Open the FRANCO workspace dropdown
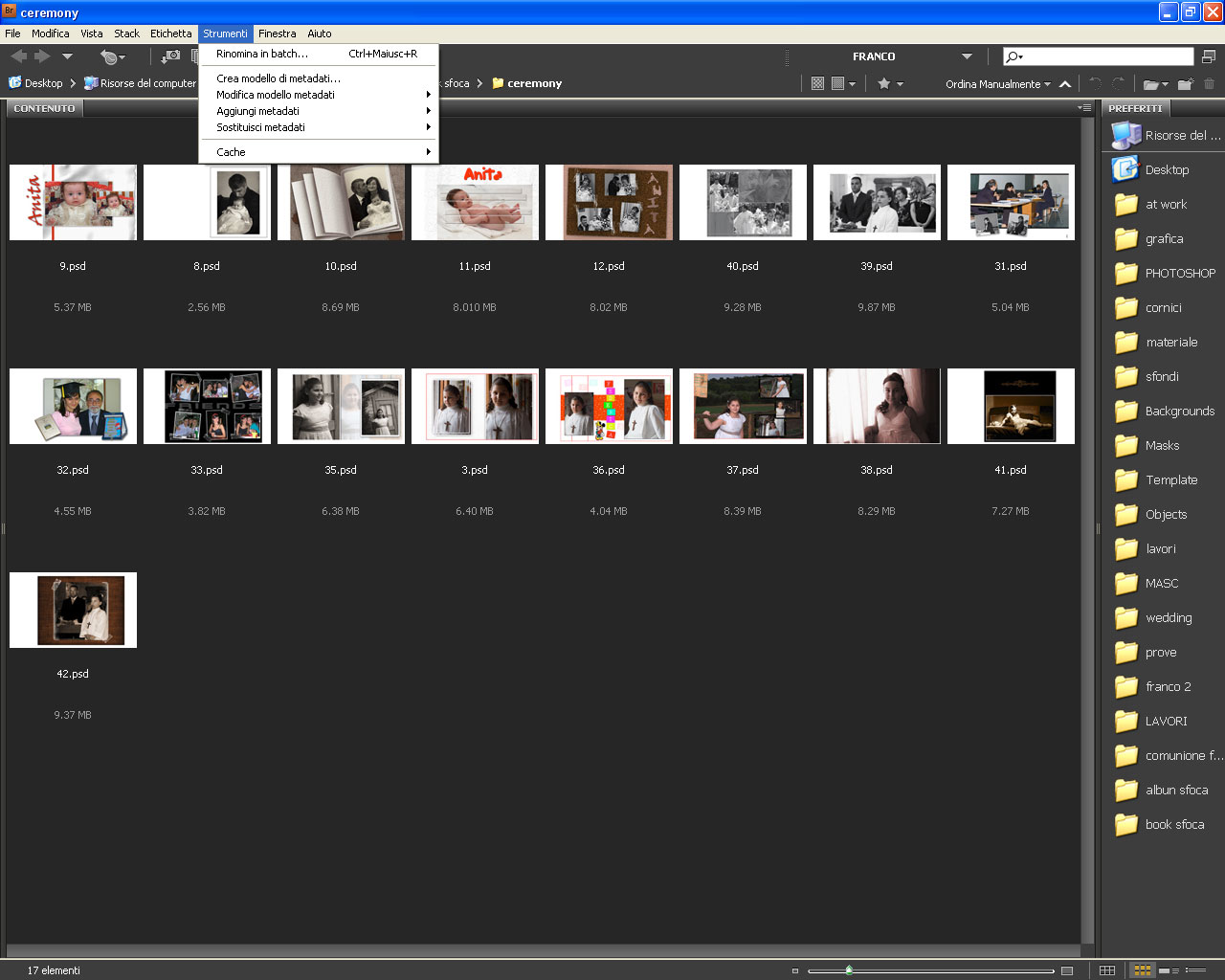 (967, 56)
